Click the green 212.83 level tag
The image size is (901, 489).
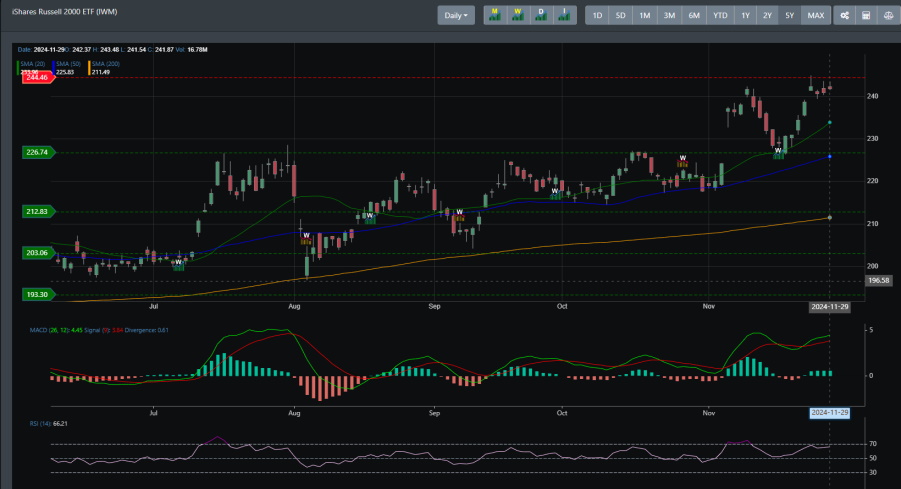(38, 211)
